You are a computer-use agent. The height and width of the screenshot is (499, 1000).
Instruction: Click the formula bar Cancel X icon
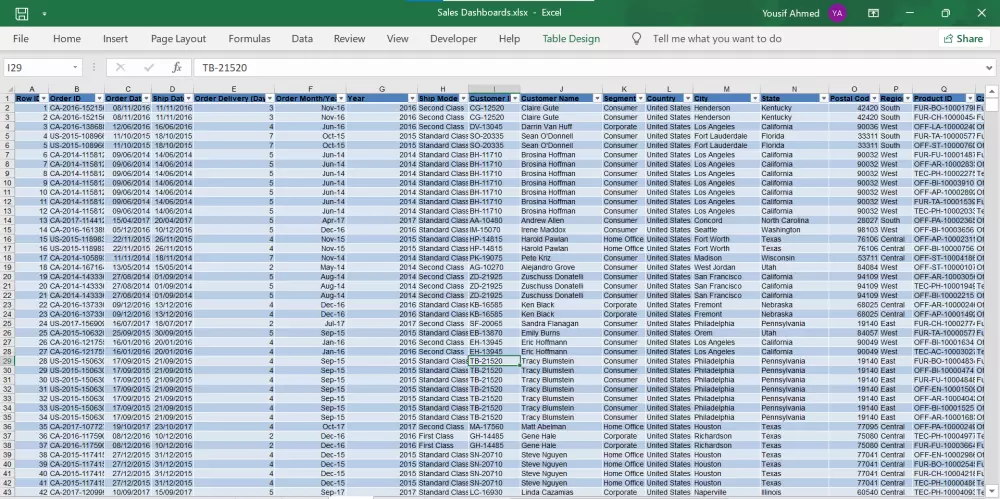[119, 67]
